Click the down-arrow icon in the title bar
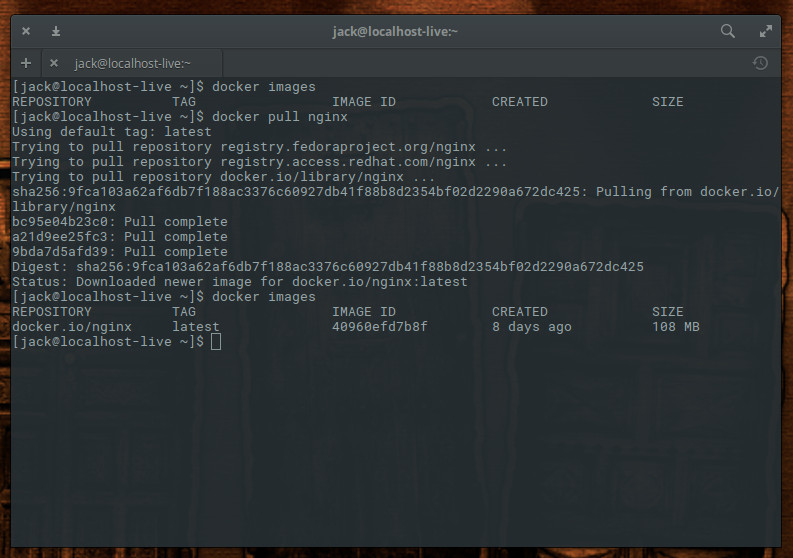The image size is (793, 558). (x=56, y=31)
